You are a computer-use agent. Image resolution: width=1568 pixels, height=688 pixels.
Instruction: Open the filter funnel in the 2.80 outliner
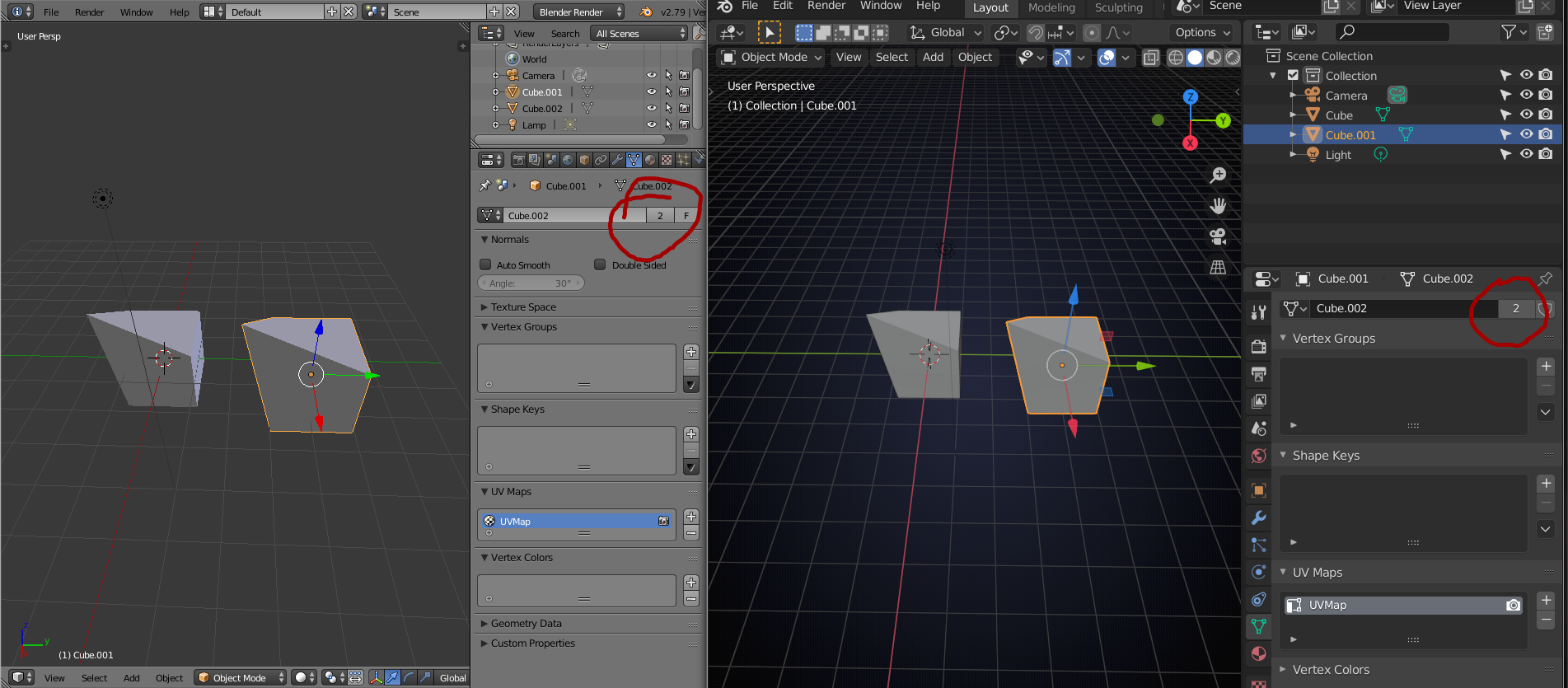point(1509,32)
